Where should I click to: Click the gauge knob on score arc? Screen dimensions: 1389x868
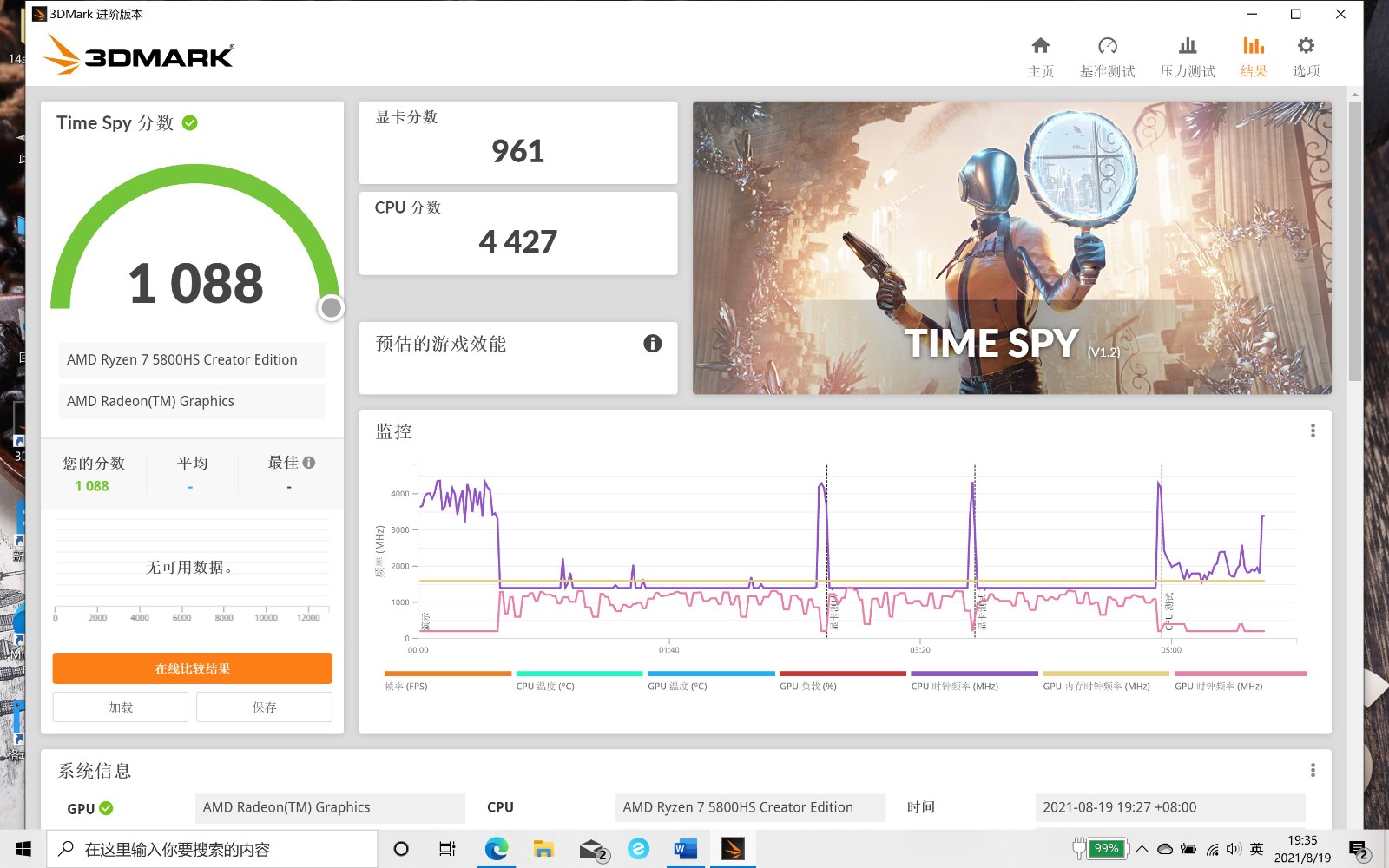[x=331, y=307]
